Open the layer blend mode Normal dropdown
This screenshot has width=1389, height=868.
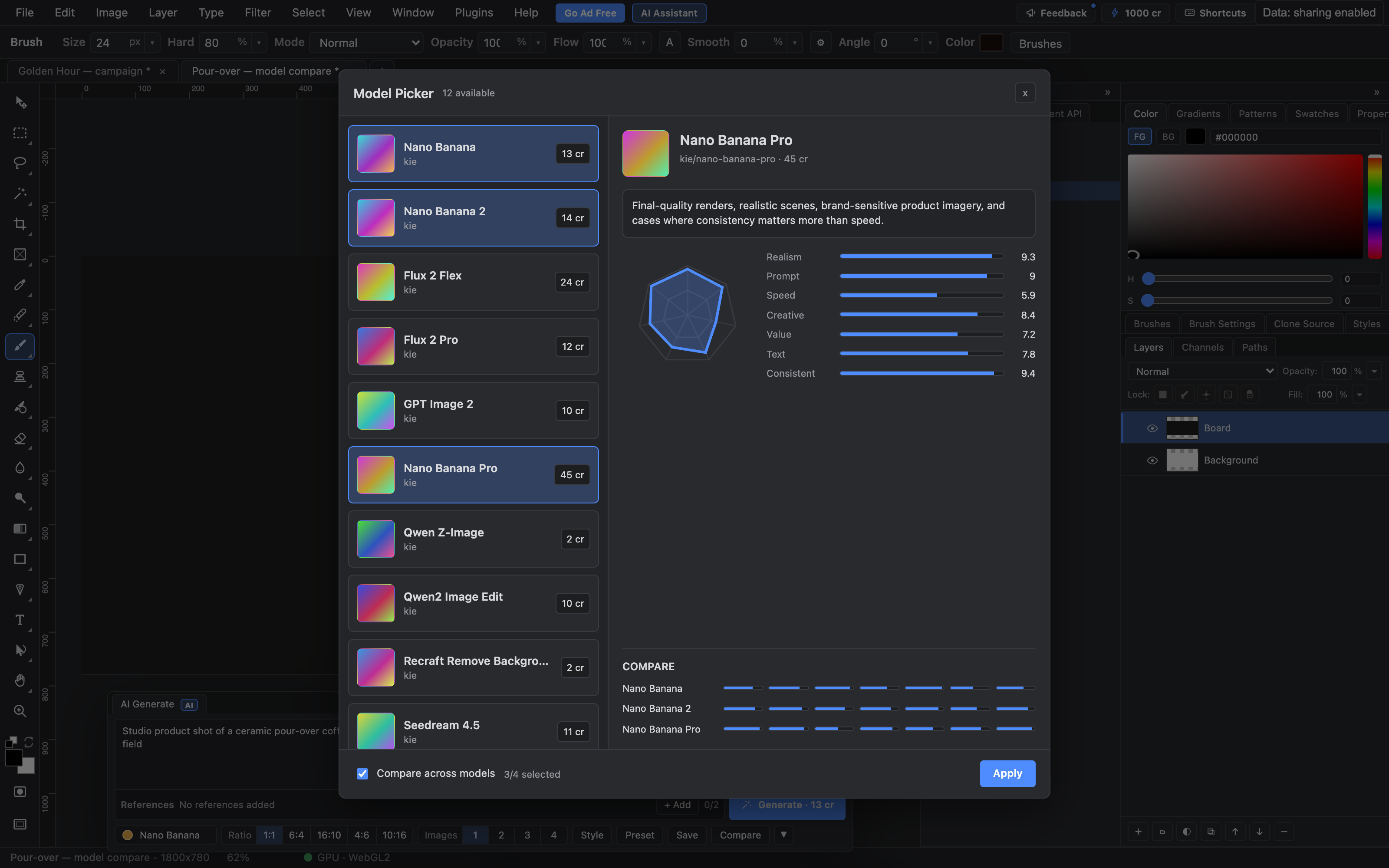[1202, 372]
